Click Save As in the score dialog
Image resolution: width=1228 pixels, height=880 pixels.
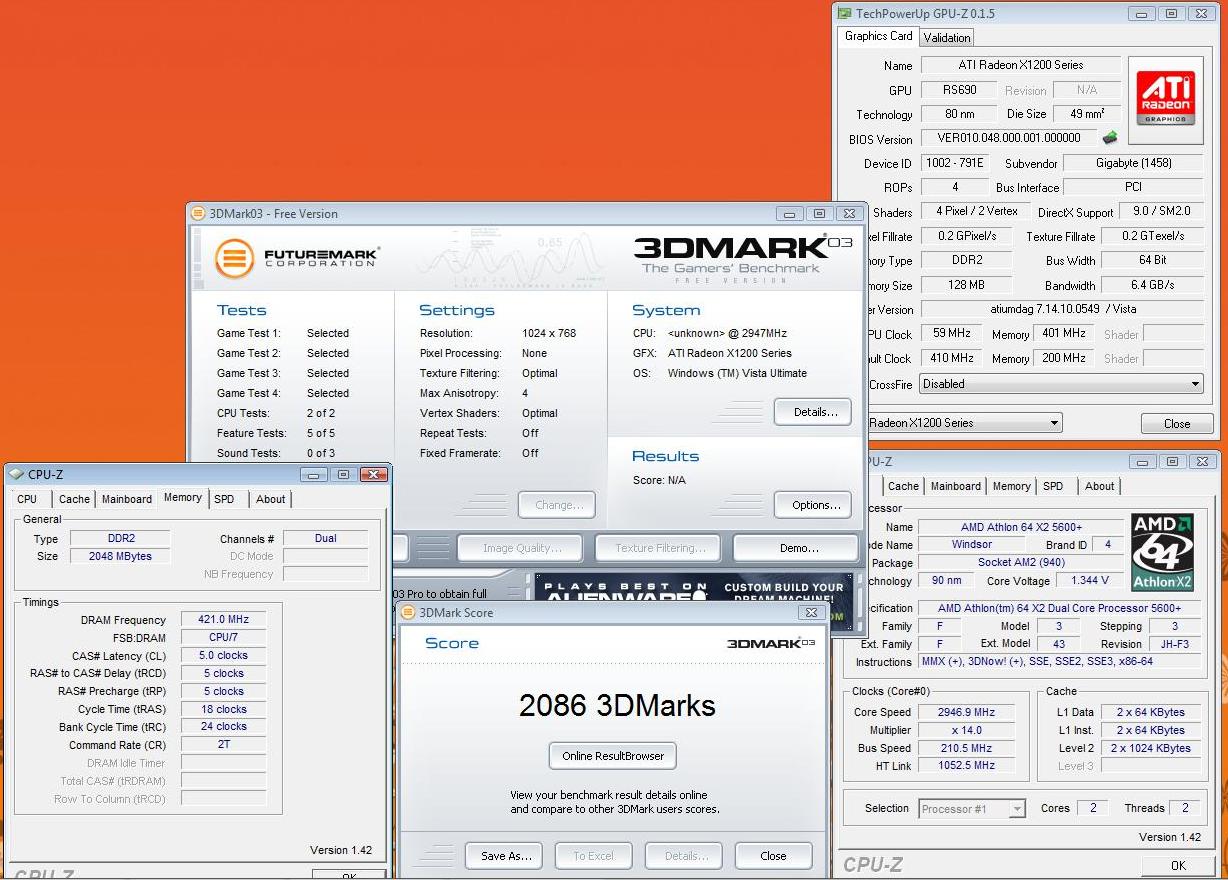pyautogui.click(x=504, y=856)
